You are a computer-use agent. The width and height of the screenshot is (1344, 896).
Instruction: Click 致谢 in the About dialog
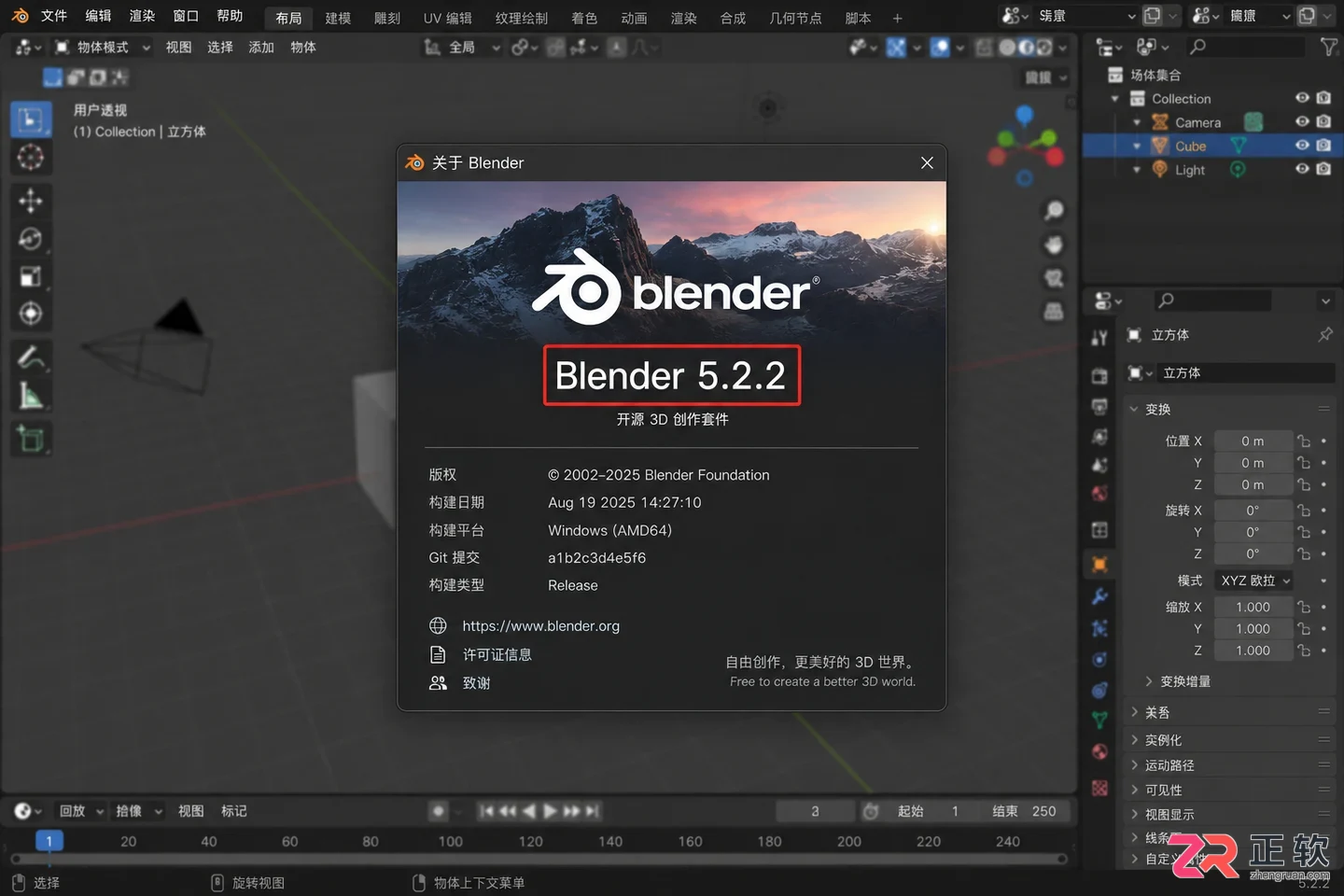pos(476,683)
